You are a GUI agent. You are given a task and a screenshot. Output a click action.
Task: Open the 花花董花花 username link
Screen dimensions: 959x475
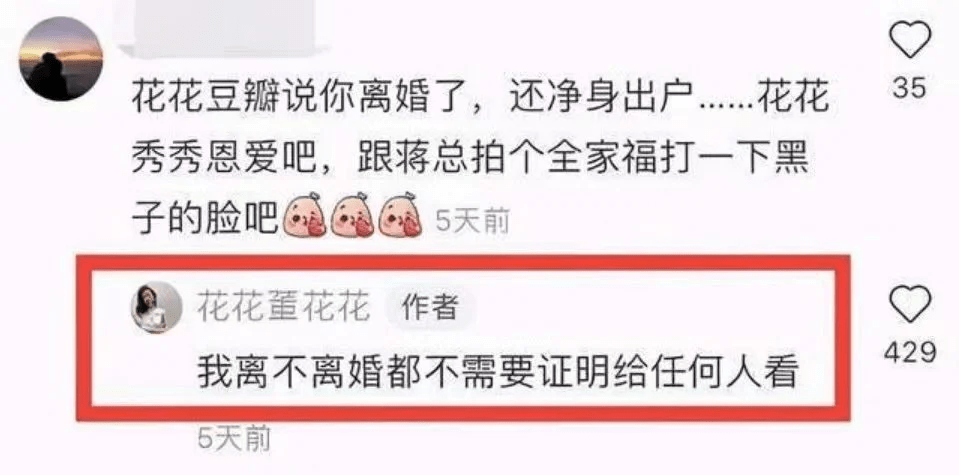[284, 306]
